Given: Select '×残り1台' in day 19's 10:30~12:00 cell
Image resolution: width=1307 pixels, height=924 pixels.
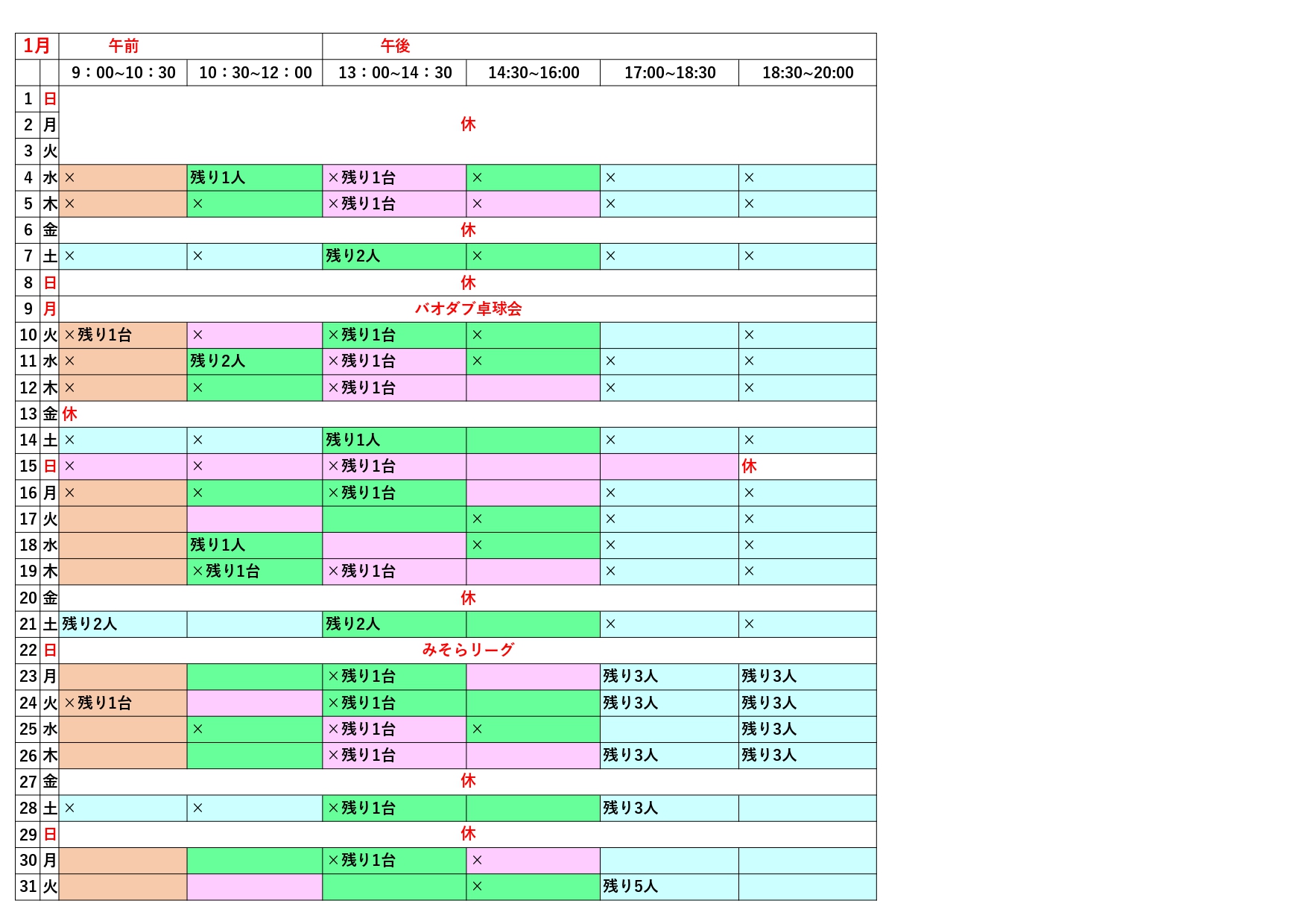Looking at the screenshot, I should (x=226, y=571).
